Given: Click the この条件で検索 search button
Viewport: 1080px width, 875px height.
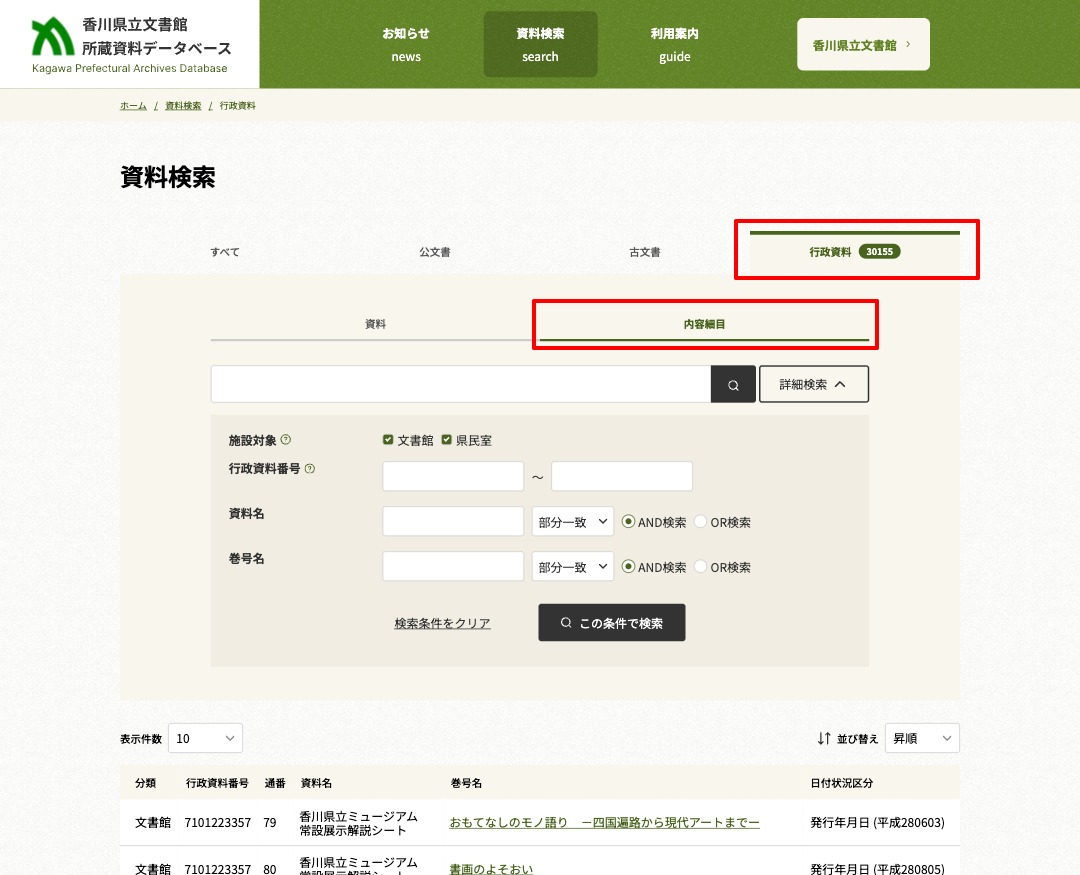Looking at the screenshot, I should coord(611,622).
